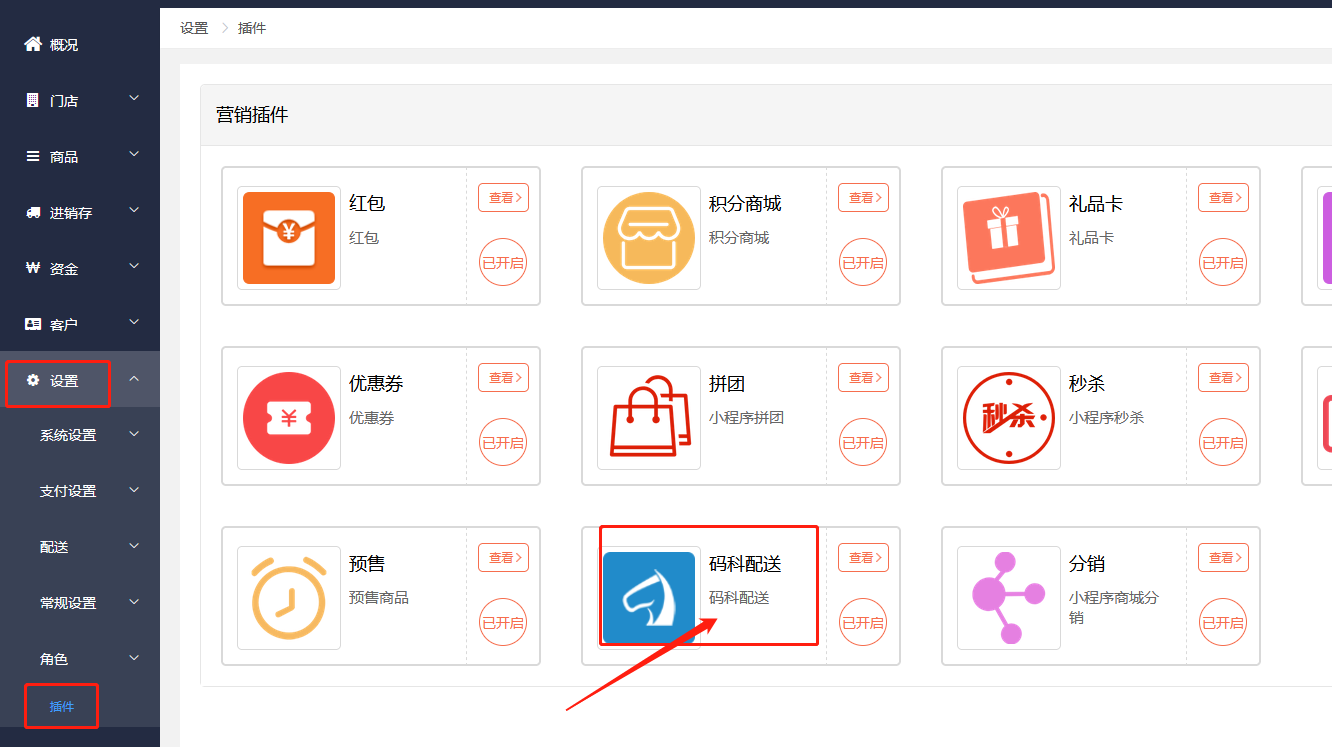Toggle 已开启 status for 码科配送 plugin
The image size is (1332, 747).
(863, 622)
